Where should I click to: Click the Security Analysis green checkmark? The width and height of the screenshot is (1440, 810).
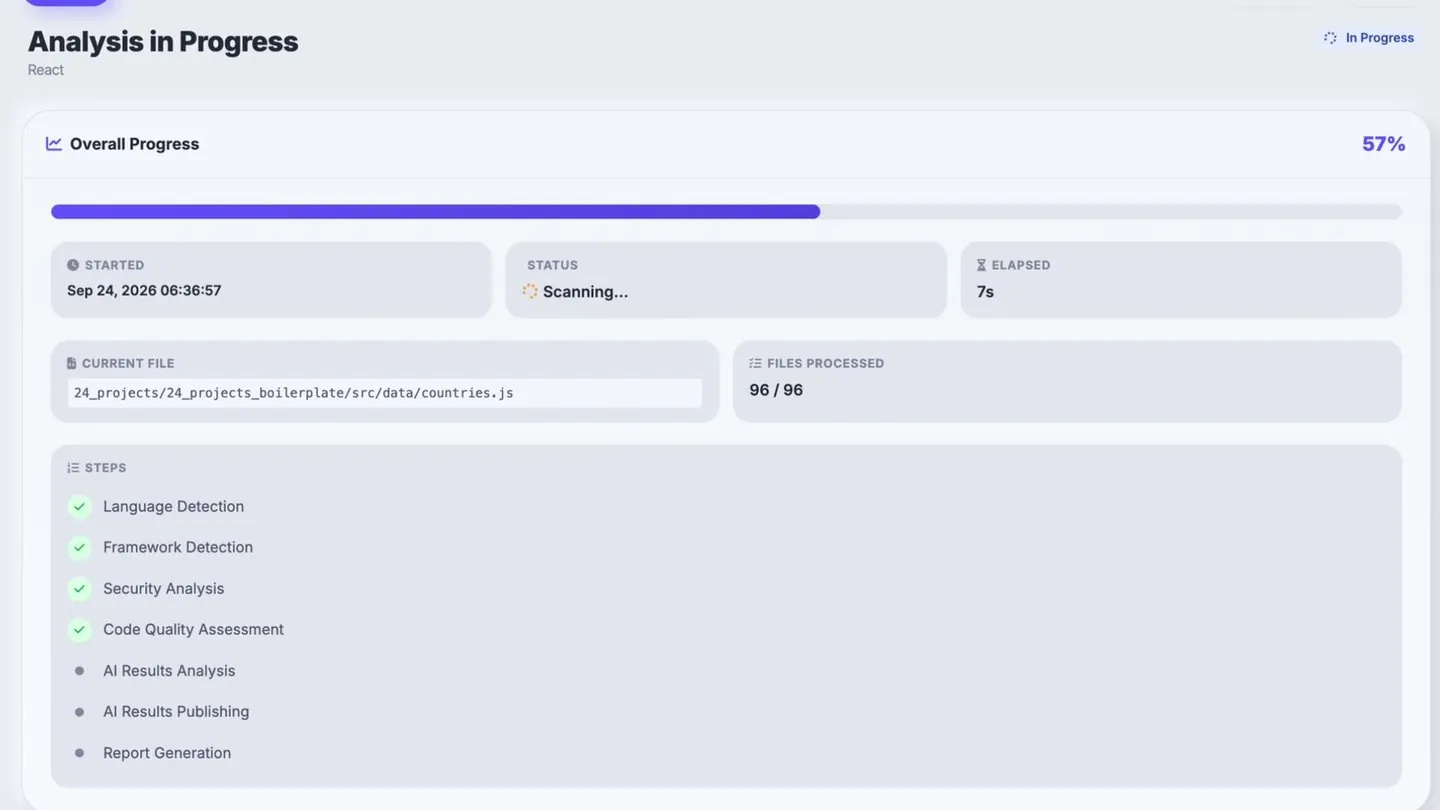pos(80,589)
